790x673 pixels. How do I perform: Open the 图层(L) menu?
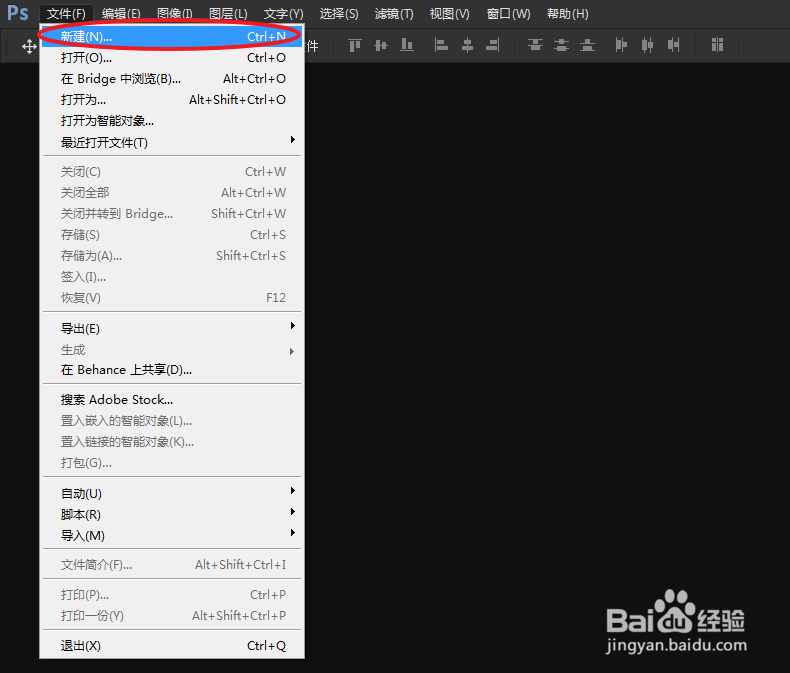[228, 14]
